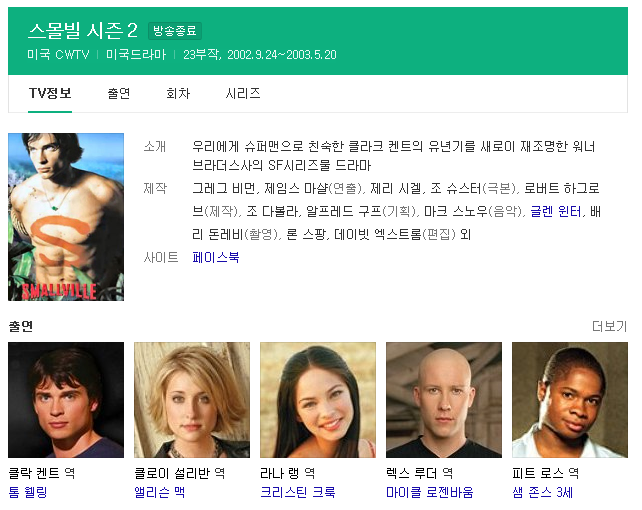The height and width of the screenshot is (510, 642).
Task: Open the 크리스틴 크룩 actor link
Action: [298, 492]
